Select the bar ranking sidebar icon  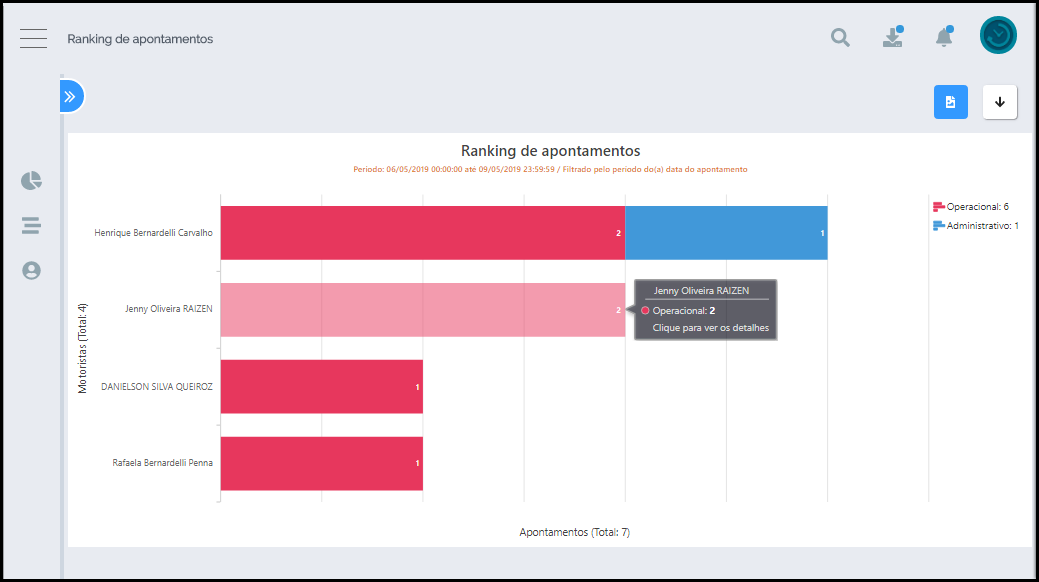coord(32,225)
